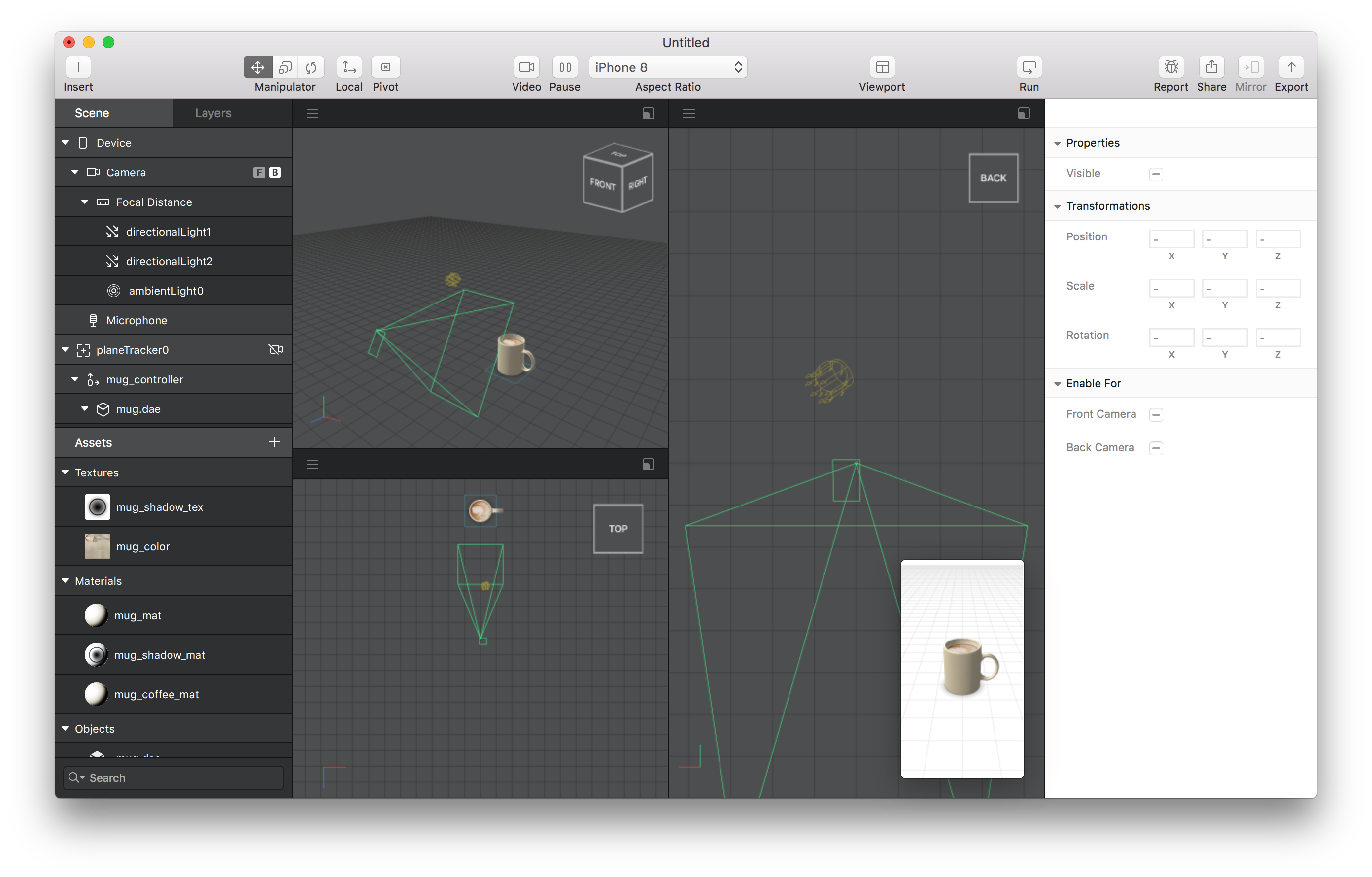Image resolution: width=1372 pixels, height=877 pixels.
Task: Switch to the Layers tab
Action: coord(213,112)
